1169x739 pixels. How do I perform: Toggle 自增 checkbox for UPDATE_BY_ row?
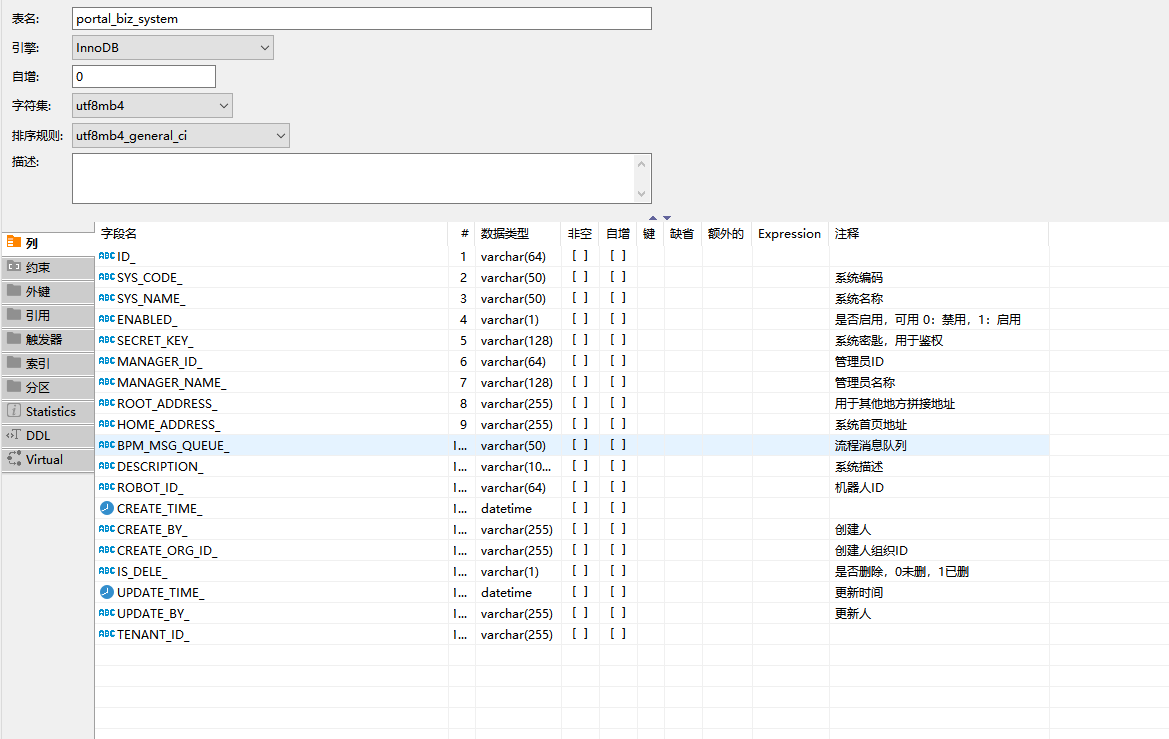(618, 613)
